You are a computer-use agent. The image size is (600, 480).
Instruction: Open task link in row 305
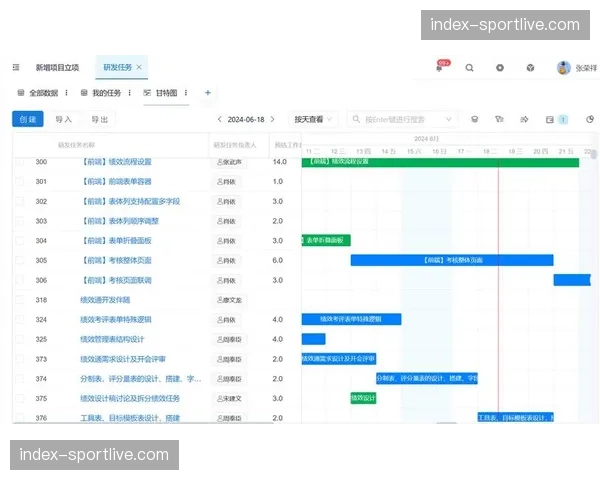116,260
